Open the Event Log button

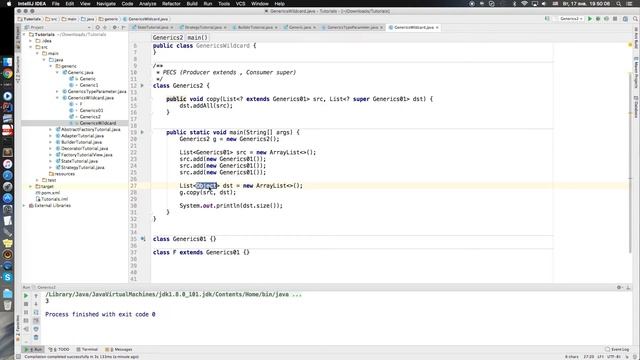coord(617,349)
